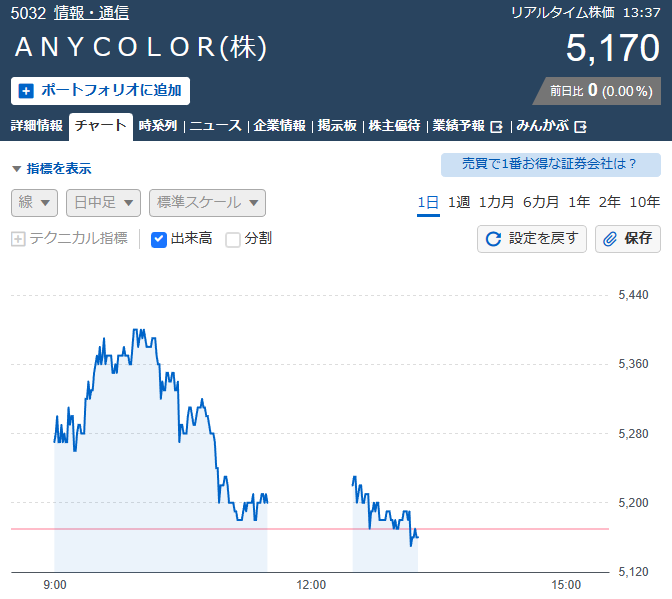Image resolution: width=672 pixels, height=599 pixels.
Task: Open the 売買で1番お得な証券会社は？ banner
Action: (x=551, y=165)
